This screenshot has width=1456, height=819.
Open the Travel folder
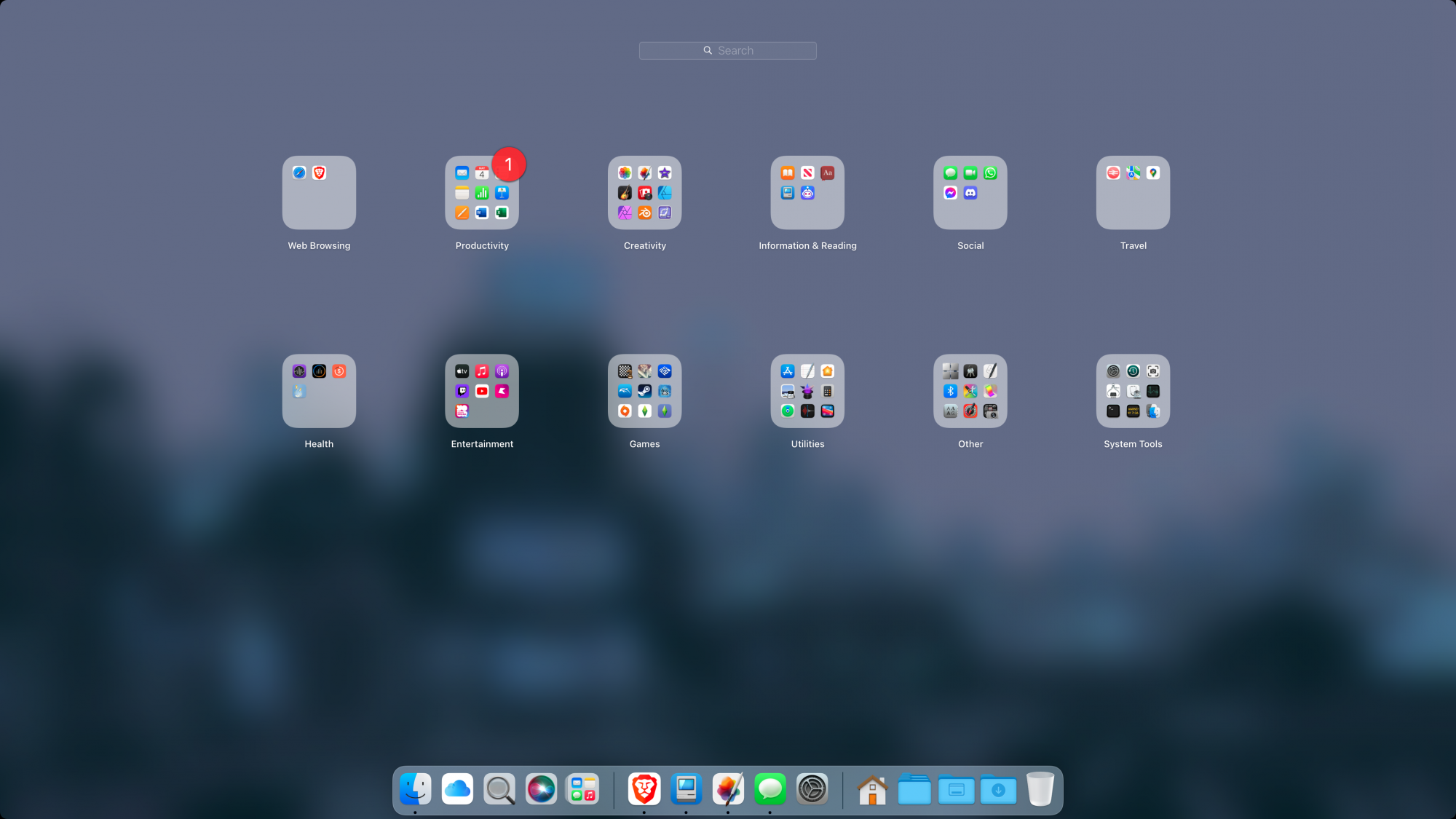1133,193
